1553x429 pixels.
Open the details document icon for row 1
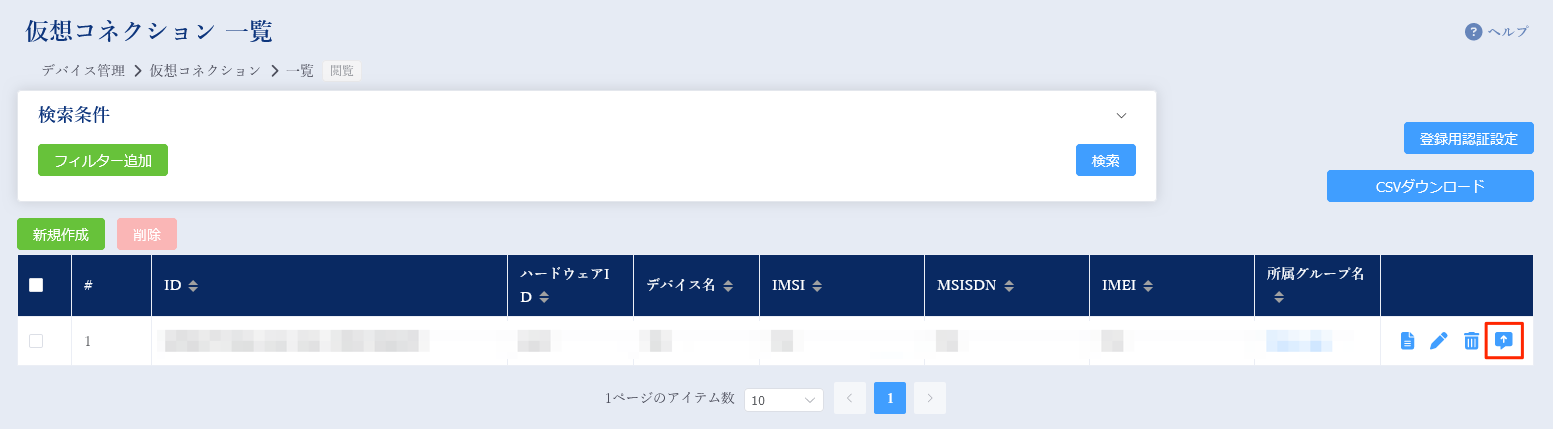(x=1407, y=341)
